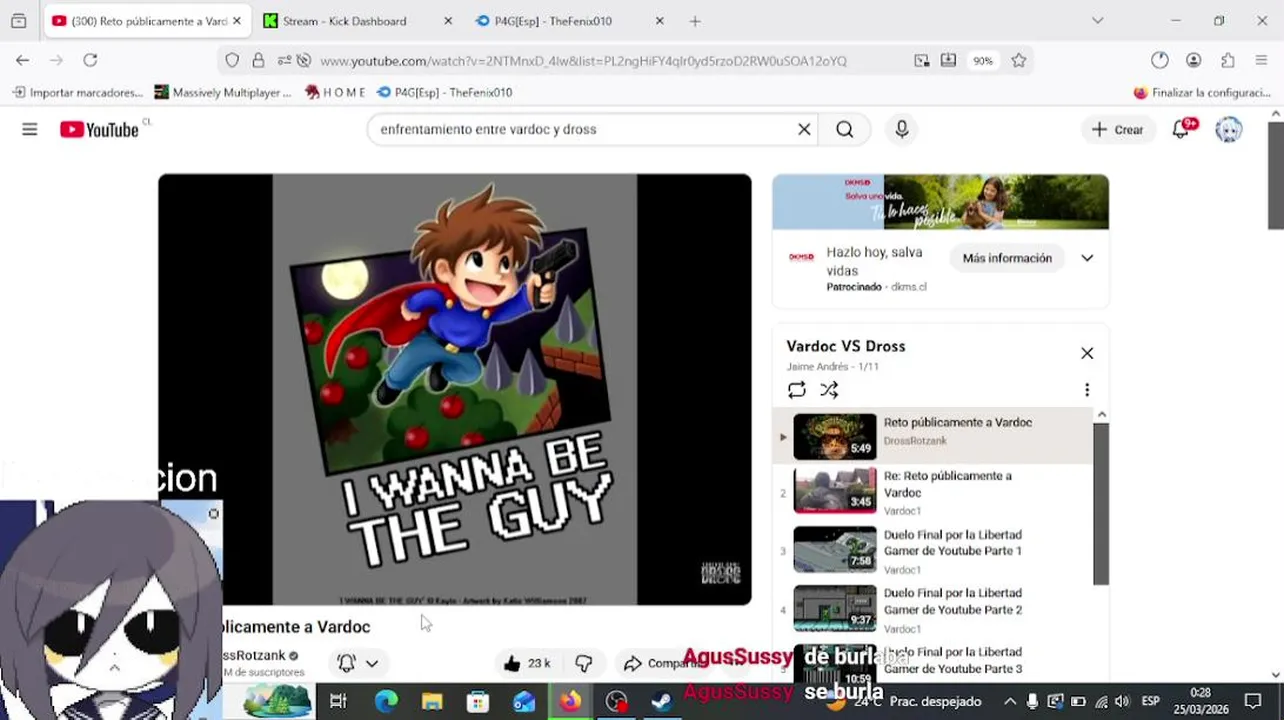This screenshot has width=1284, height=720.
Task: Open Firefox application menu
Action: coord(1261,60)
